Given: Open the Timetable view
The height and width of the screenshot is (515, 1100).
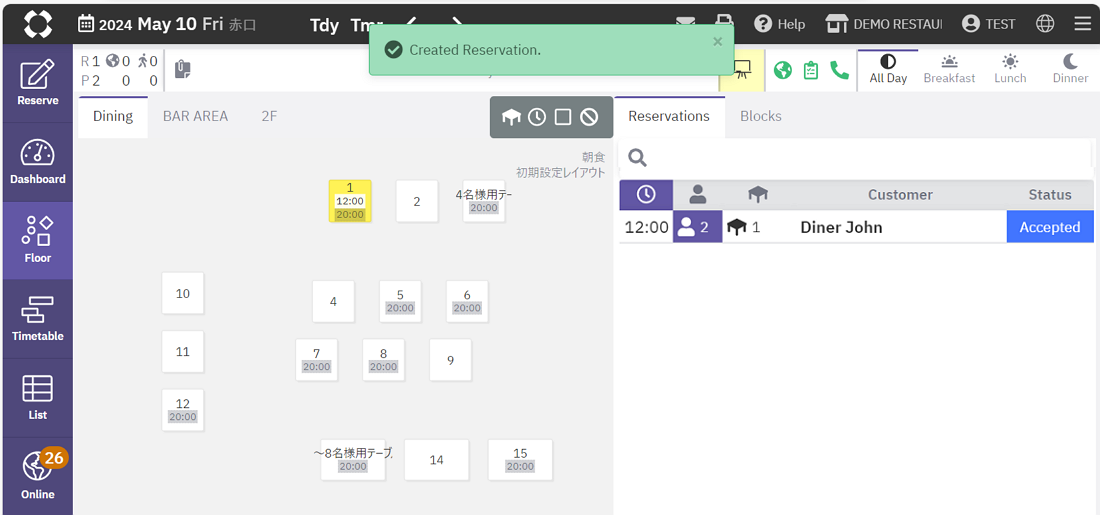Looking at the screenshot, I should [x=37, y=319].
